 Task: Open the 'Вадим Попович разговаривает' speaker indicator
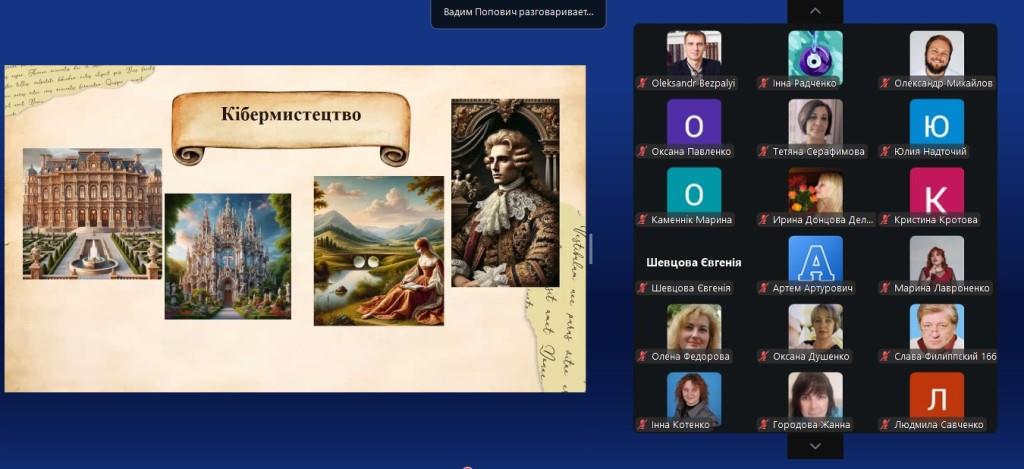coord(518,13)
